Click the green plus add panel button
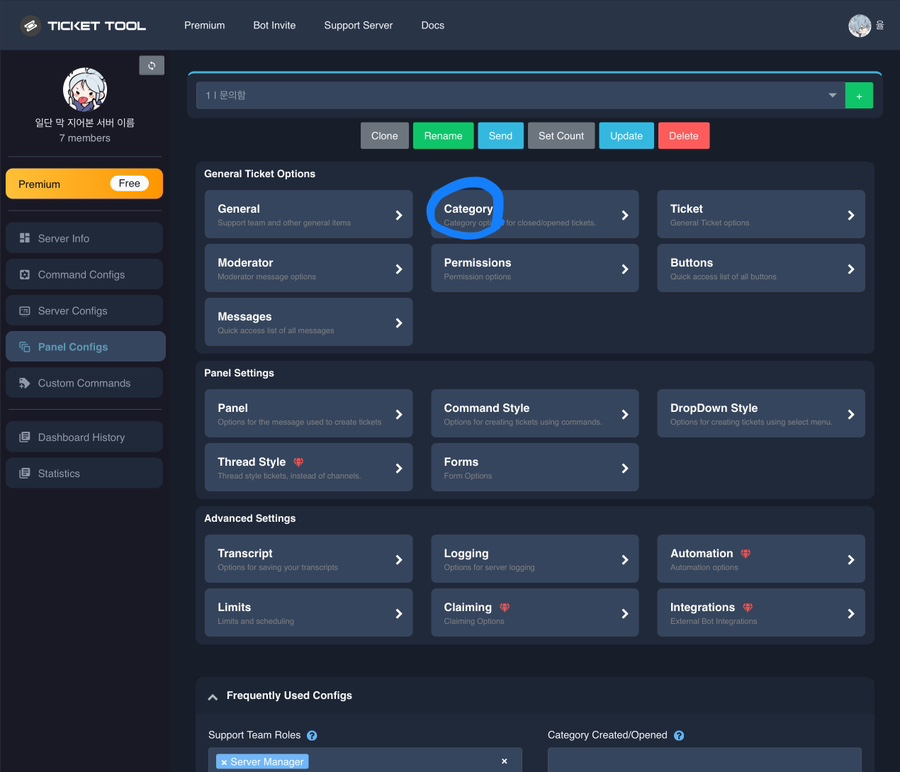 [x=859, y=96]
